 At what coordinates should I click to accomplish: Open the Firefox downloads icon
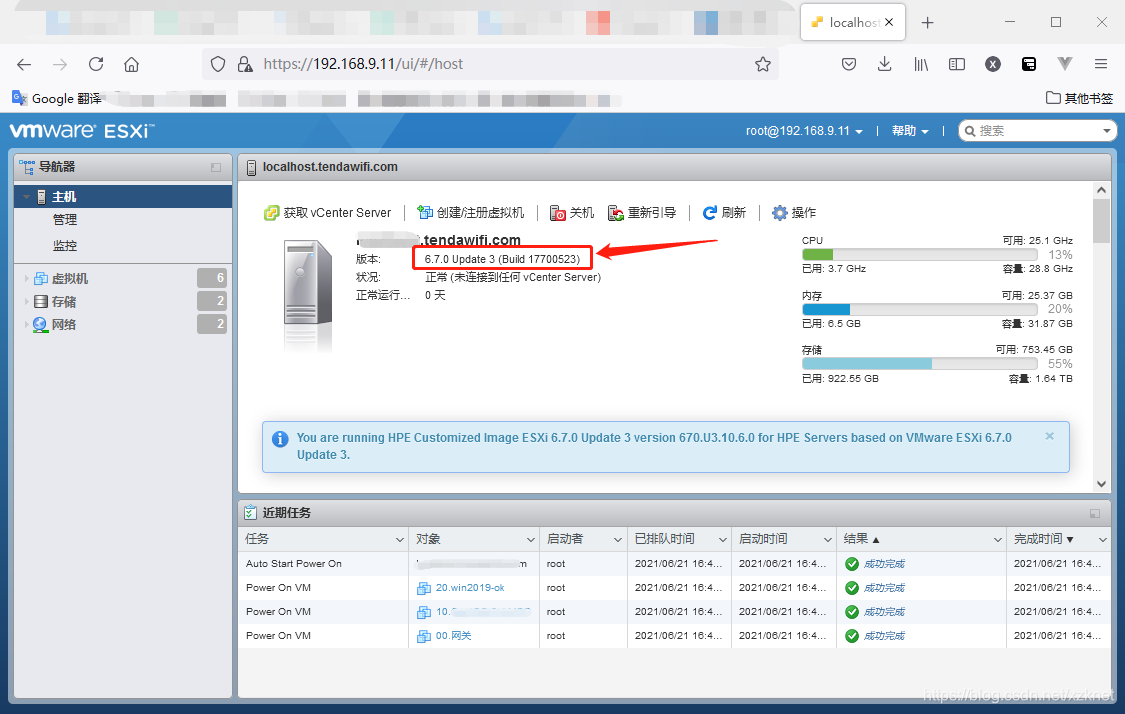click(885, 64)
